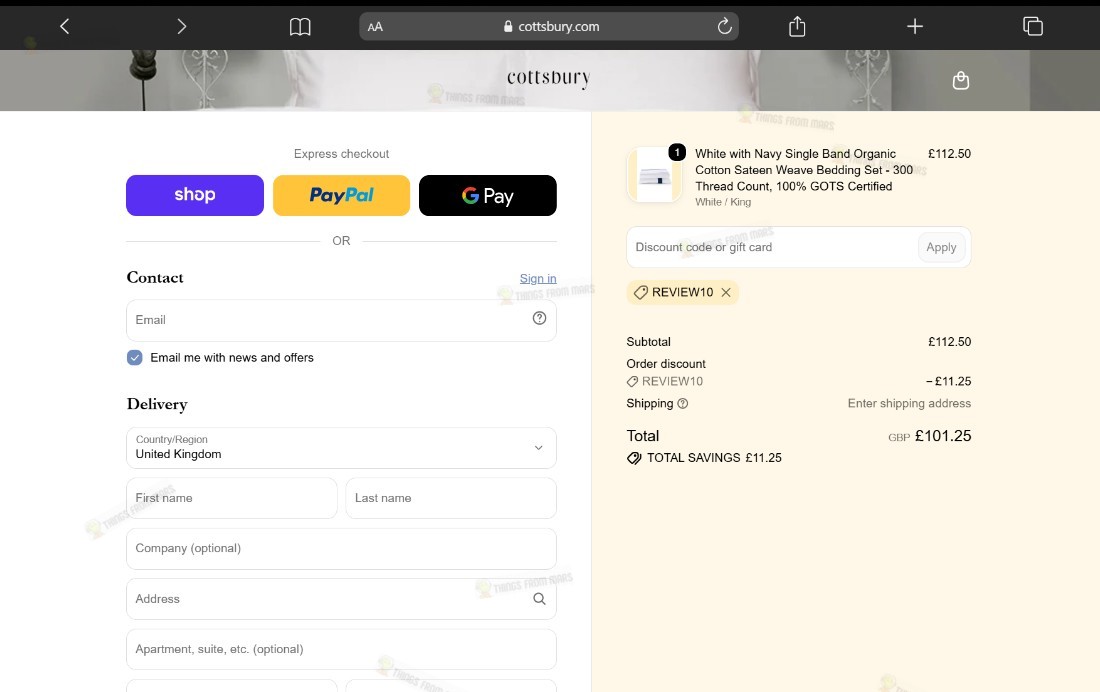Click the email help question mark icon

[539, 318]
